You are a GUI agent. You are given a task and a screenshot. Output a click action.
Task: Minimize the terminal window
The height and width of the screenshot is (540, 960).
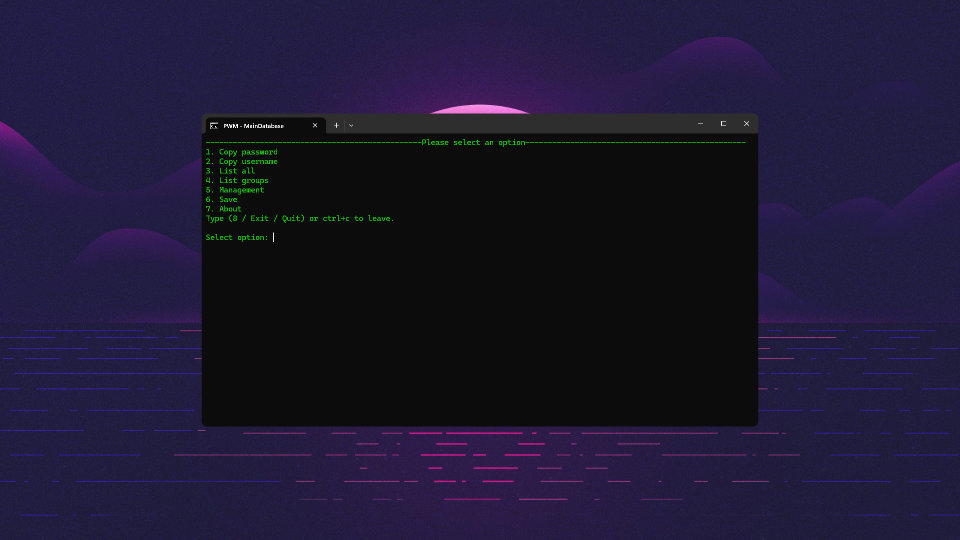(x=700, y=124)
